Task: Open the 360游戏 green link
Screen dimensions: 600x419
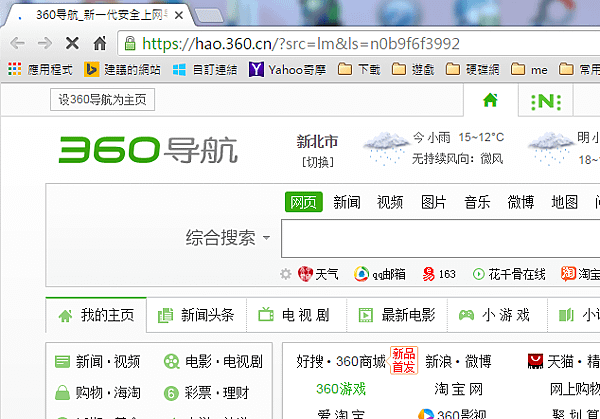Action: tap(341, 389)
